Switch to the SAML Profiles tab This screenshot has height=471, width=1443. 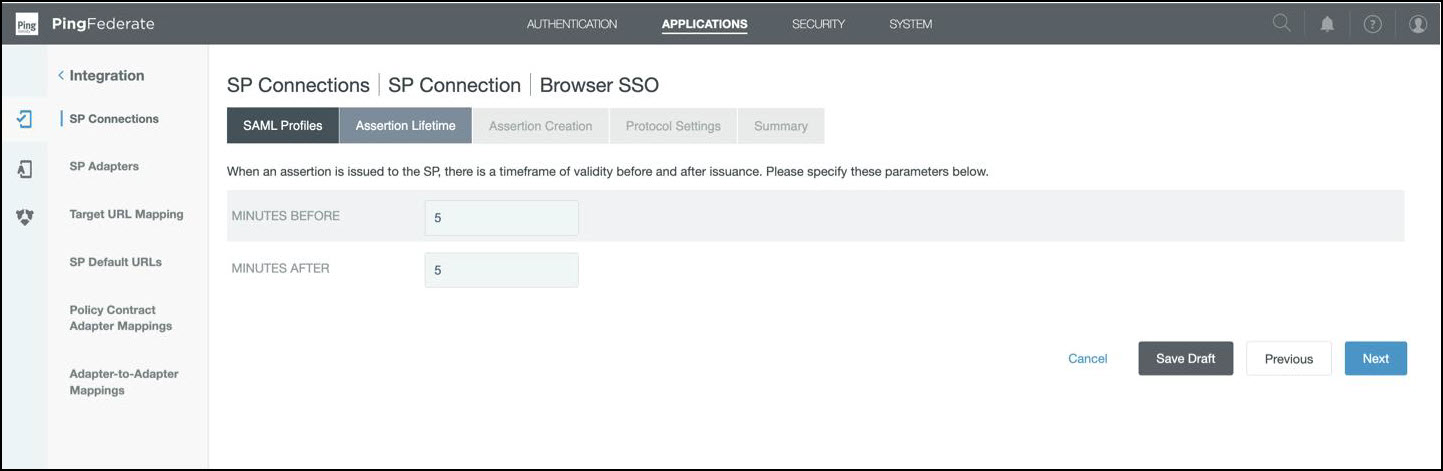[283, 126]
